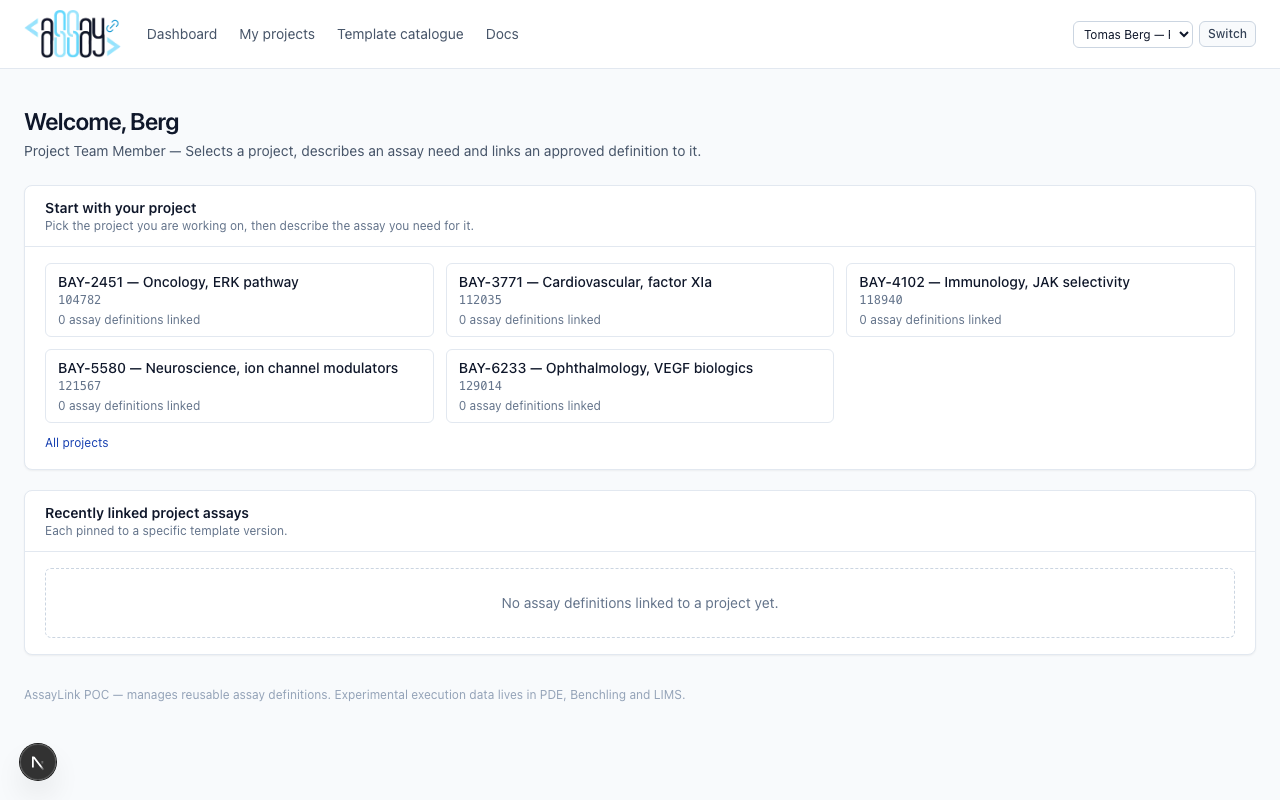Click project number 129014
1280x800 pixels.
(x=480, y=386)
